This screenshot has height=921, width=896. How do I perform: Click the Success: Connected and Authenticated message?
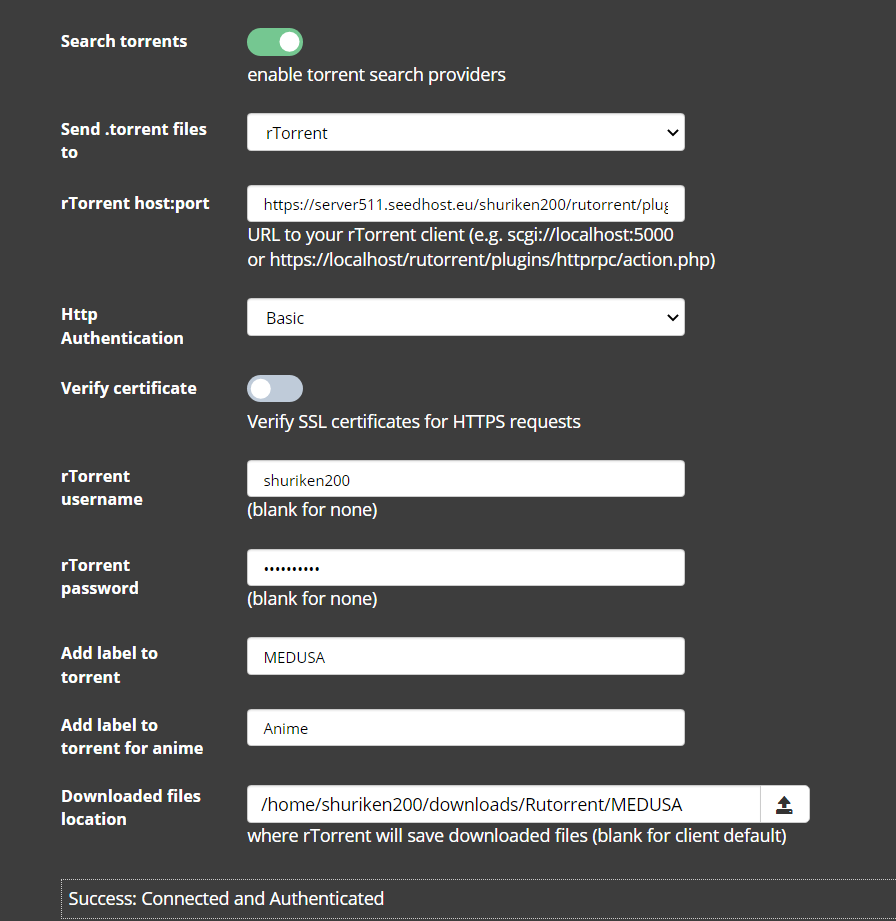pyautogui.click(x=225, y=898)
